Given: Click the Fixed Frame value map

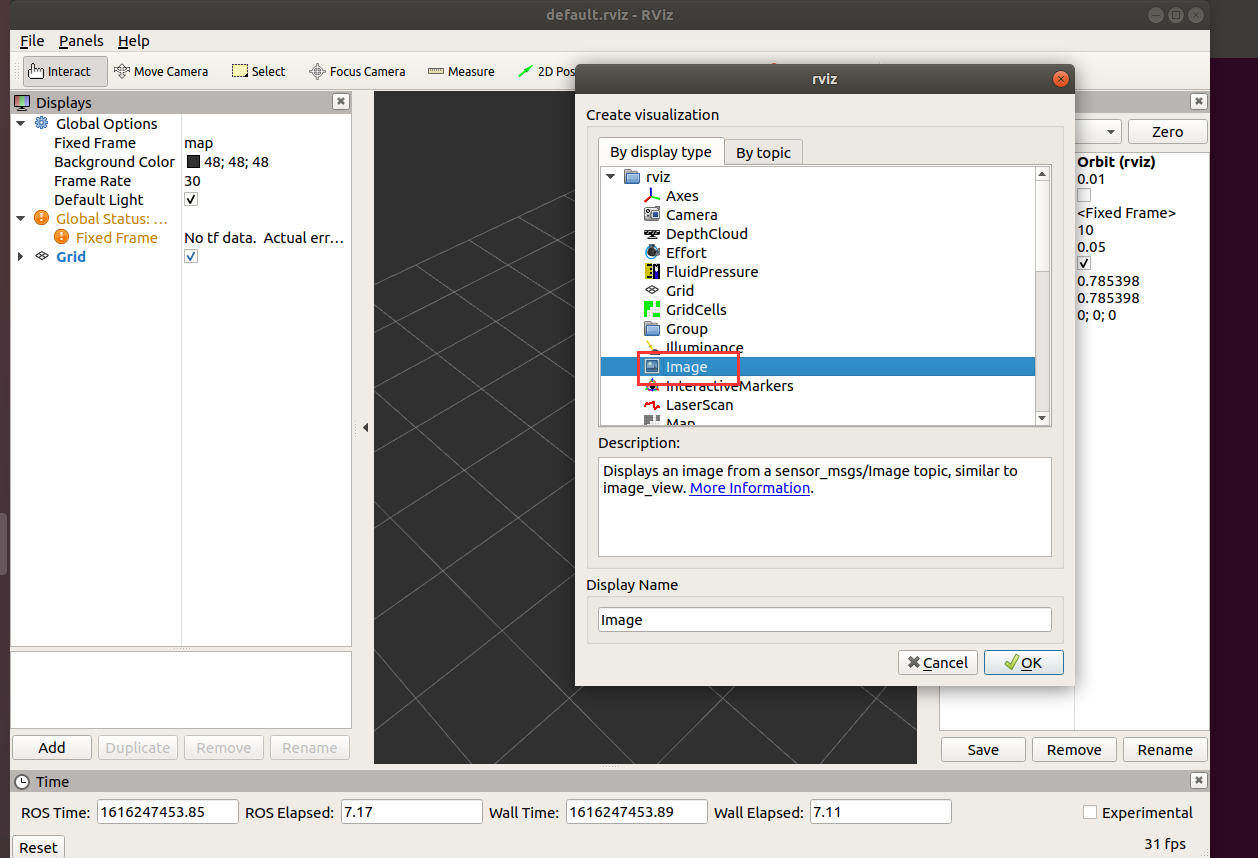Looking at the screenshot, I should point(199,143).
